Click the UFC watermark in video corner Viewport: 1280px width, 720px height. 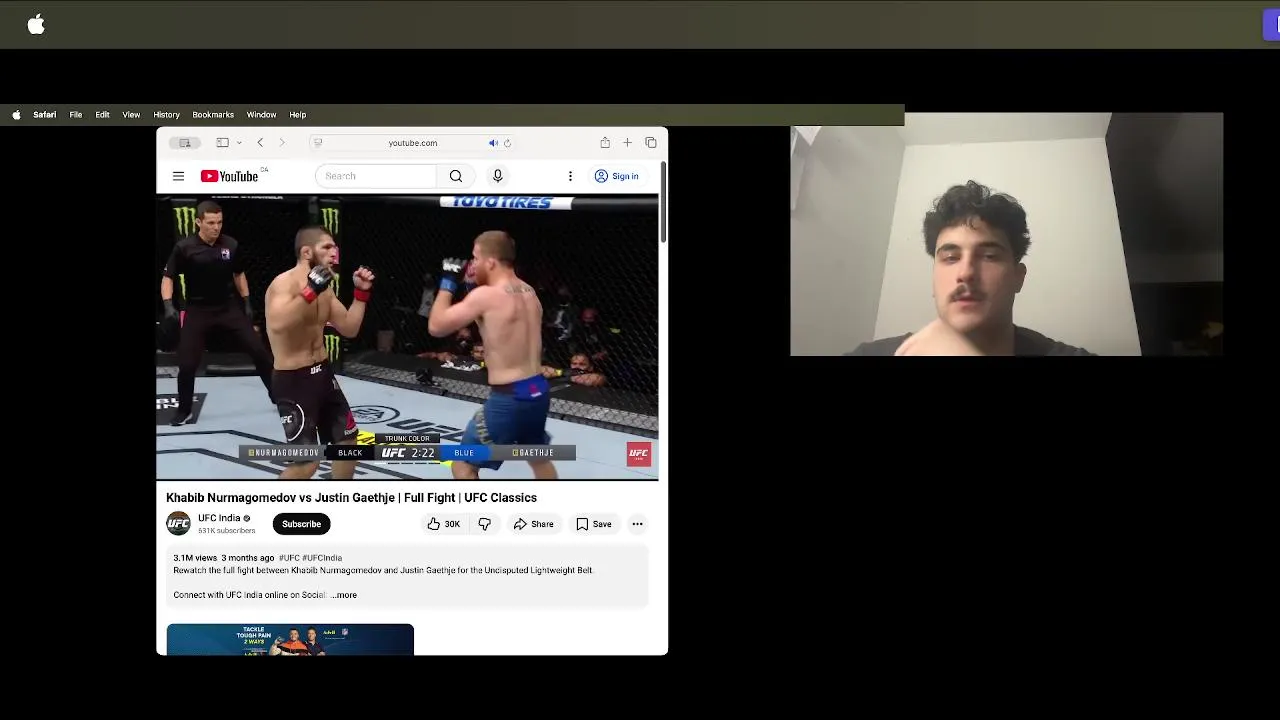[639, 454]
